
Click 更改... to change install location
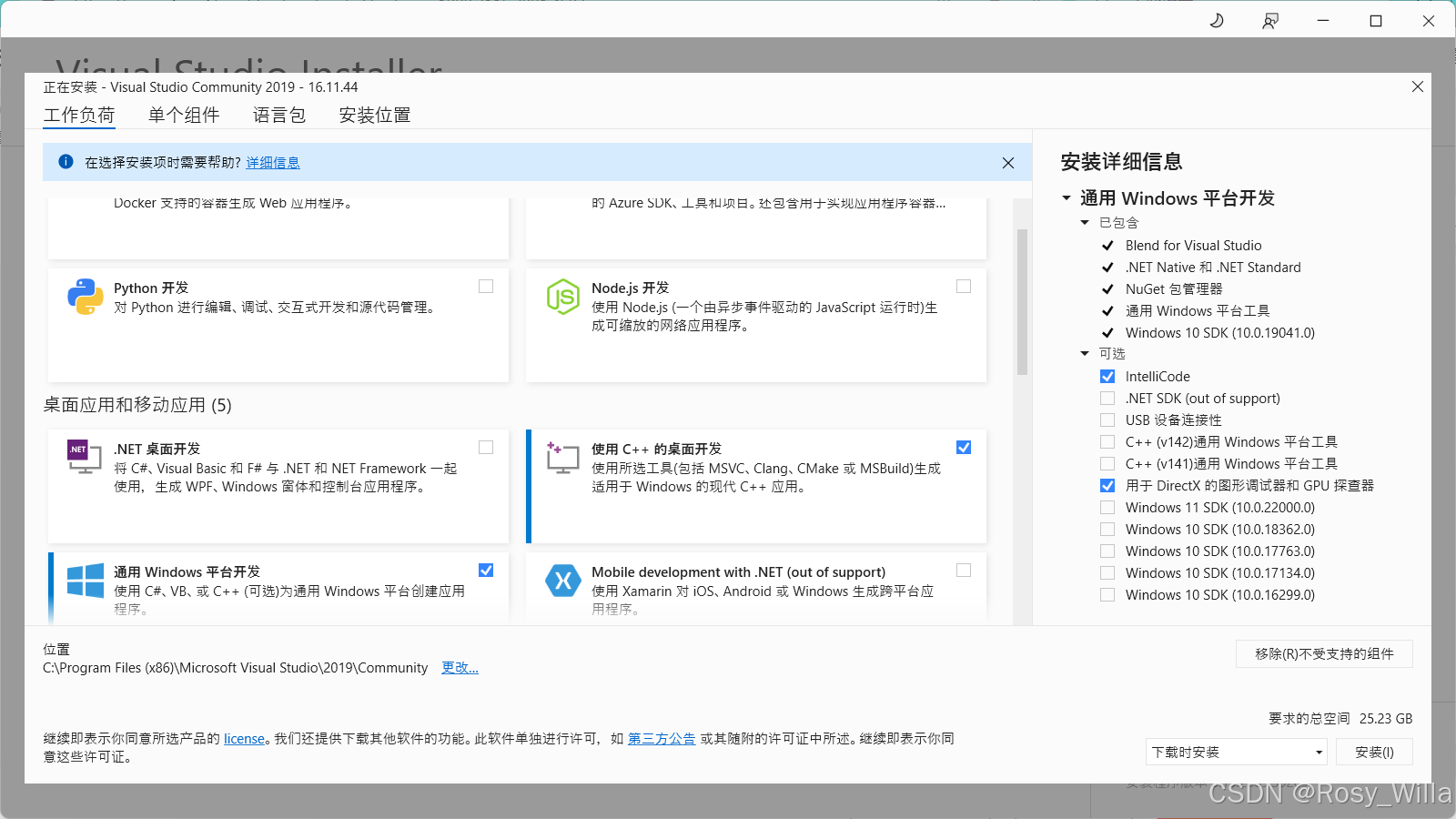click(x=460, y=668)
